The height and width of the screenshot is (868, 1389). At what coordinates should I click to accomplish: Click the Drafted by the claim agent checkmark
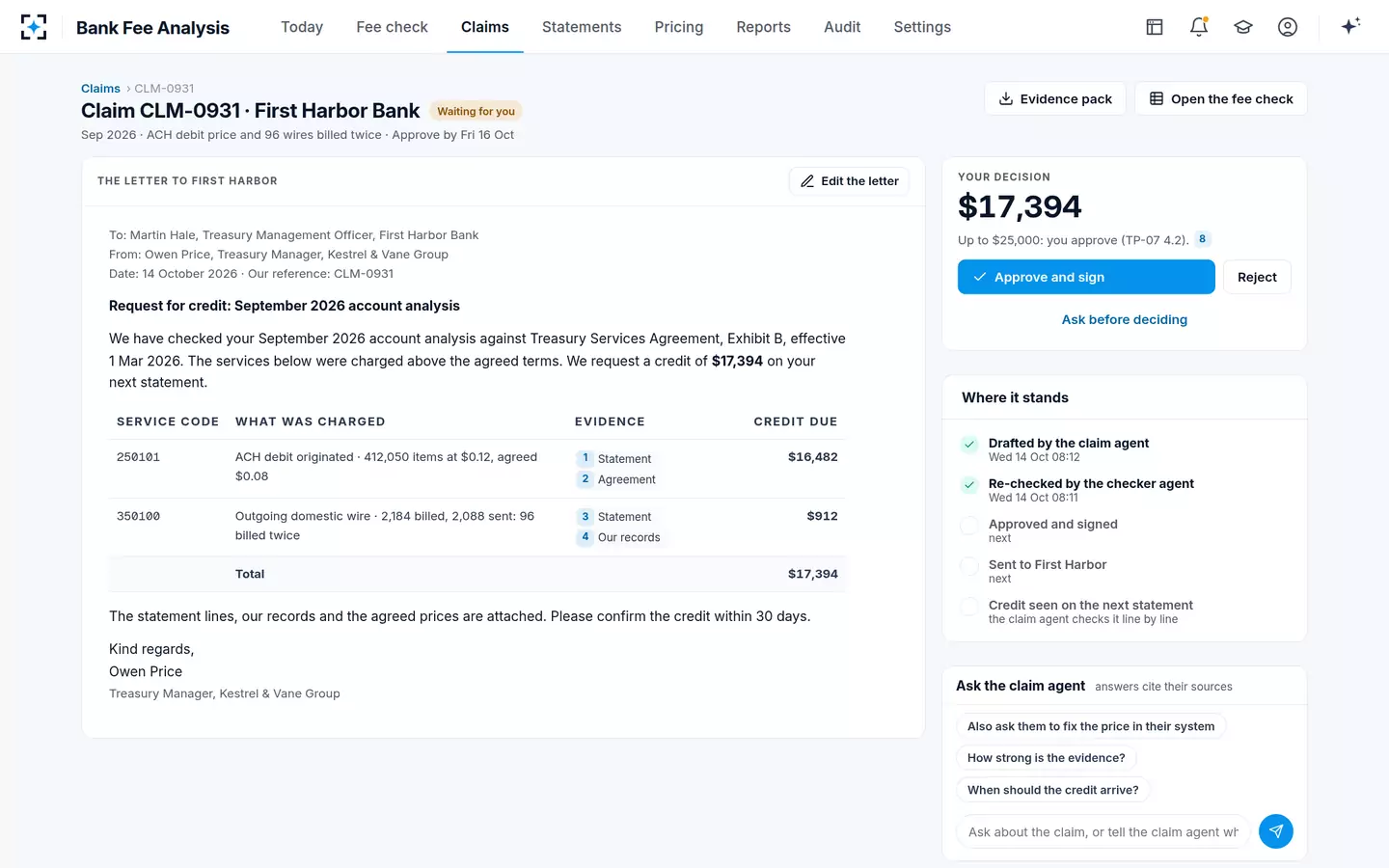click(969, 445)
